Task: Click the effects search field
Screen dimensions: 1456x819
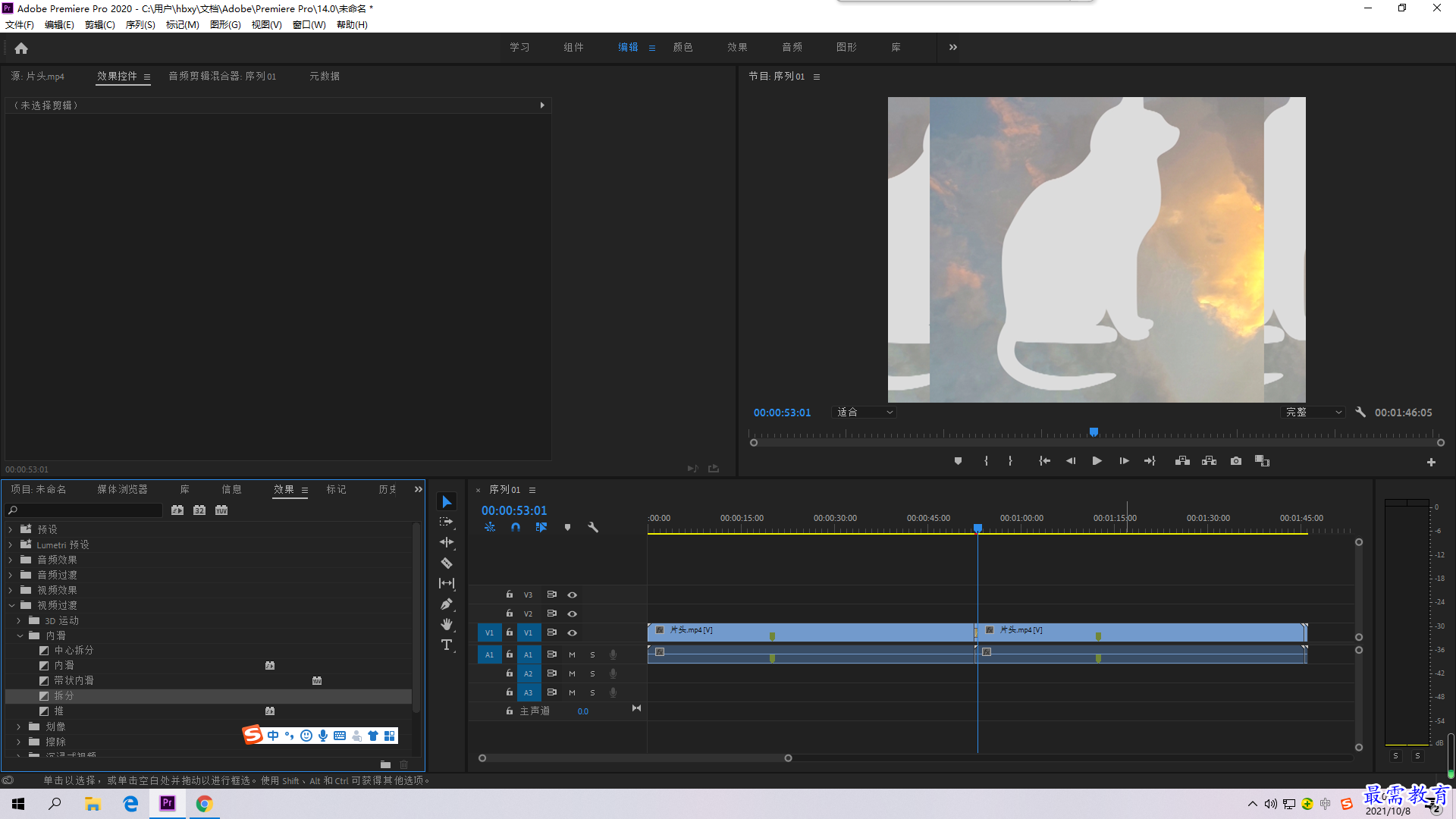Action: (84, 510)
